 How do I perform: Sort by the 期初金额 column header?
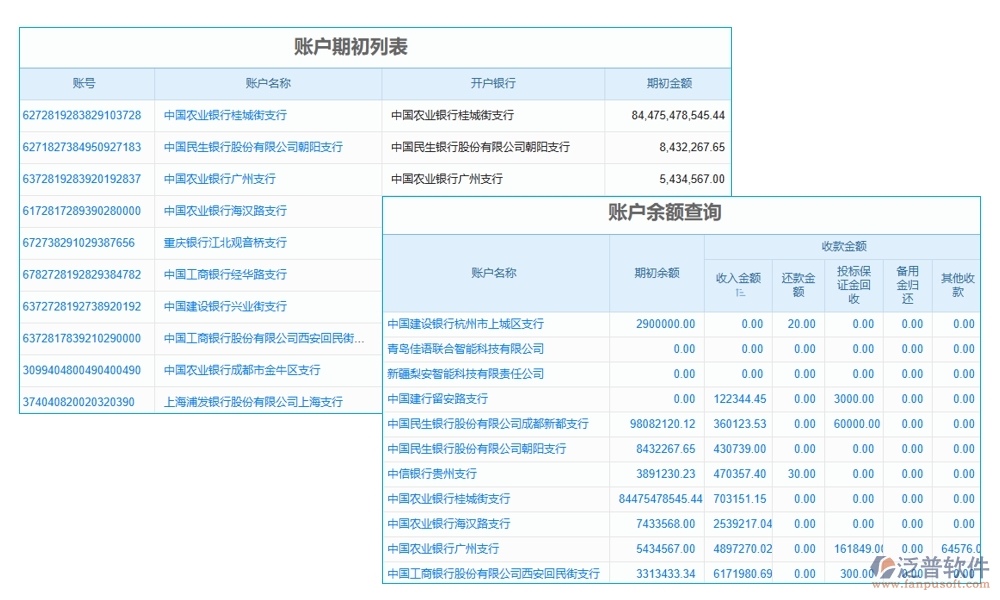(667, 84)
